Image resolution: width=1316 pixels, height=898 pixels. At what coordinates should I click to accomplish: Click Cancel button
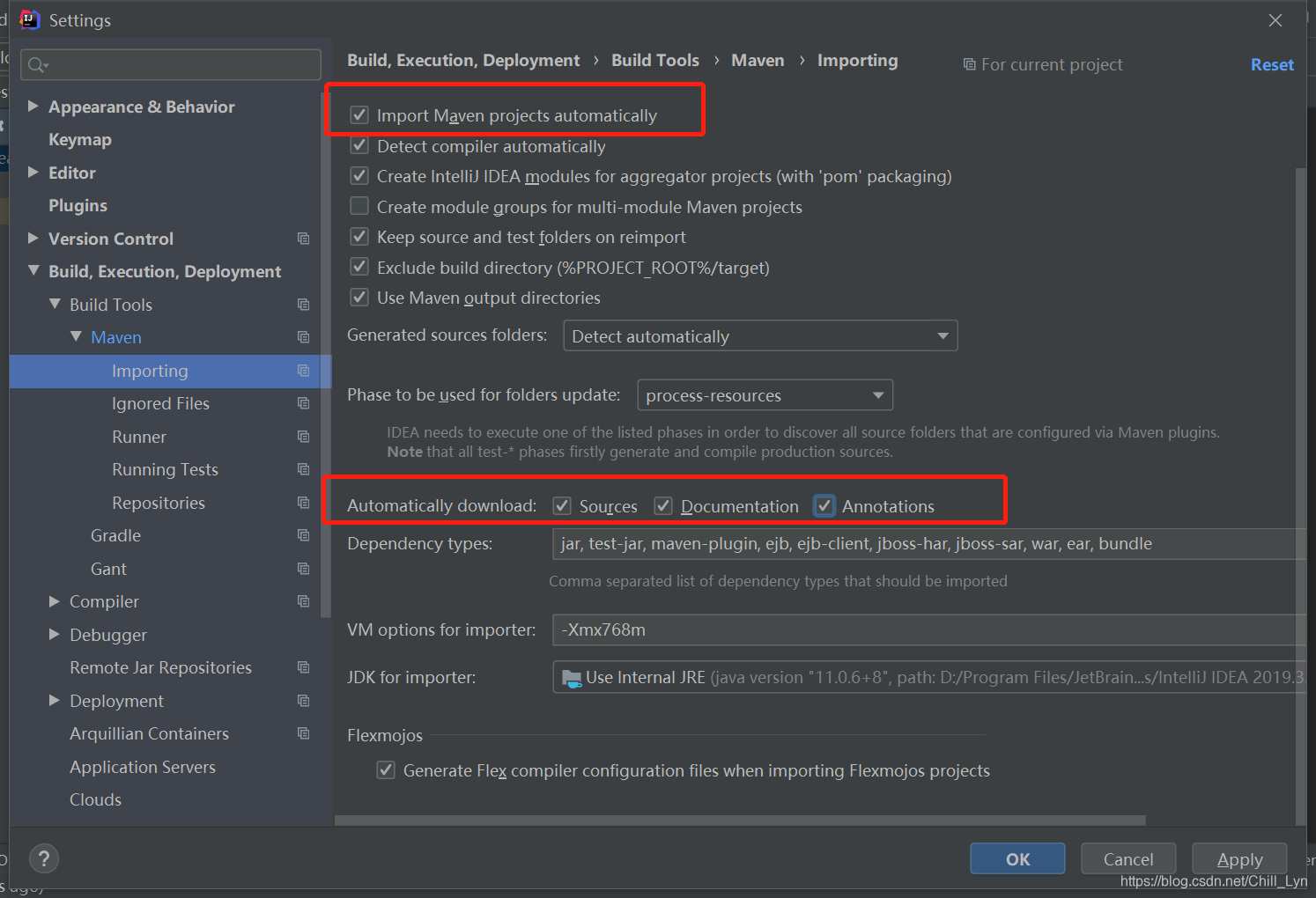tap(1127, 858)
